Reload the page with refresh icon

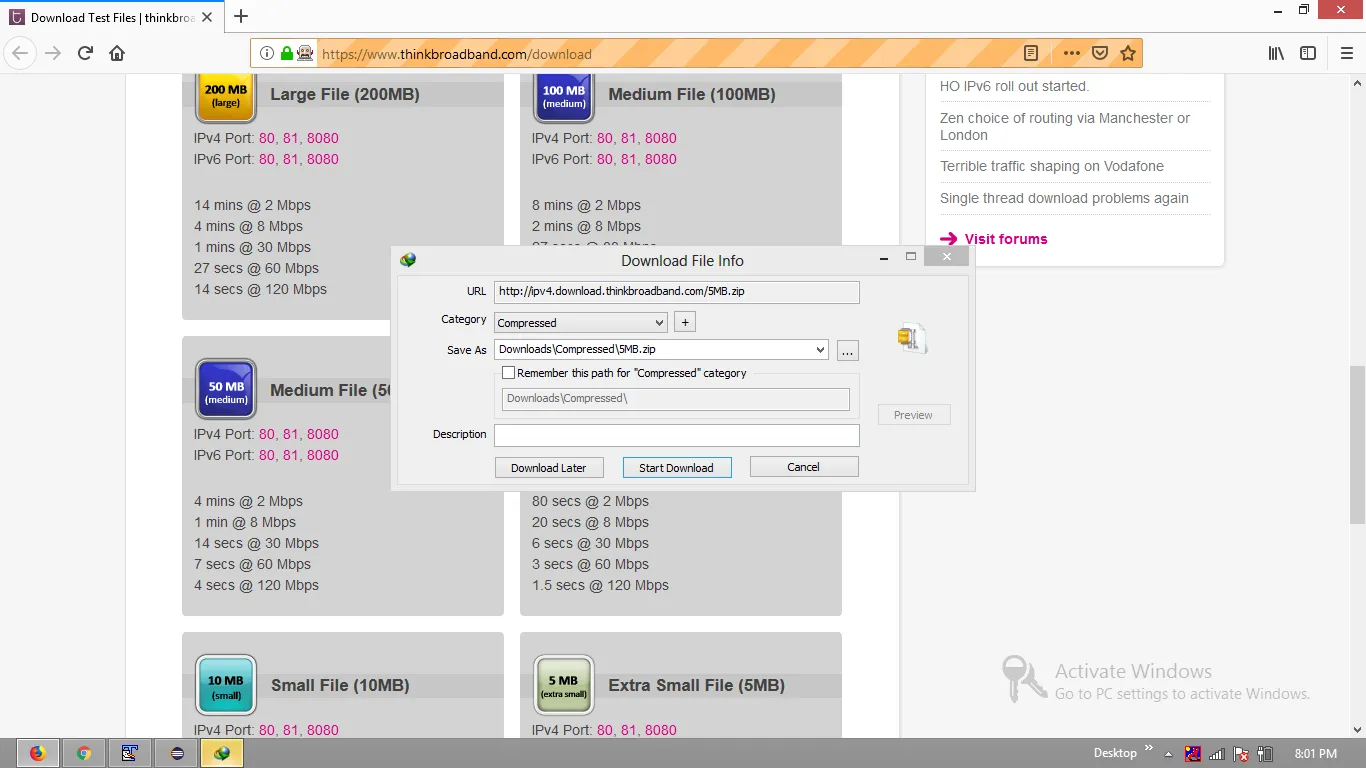pyautogui.click(x=85, y=54)
